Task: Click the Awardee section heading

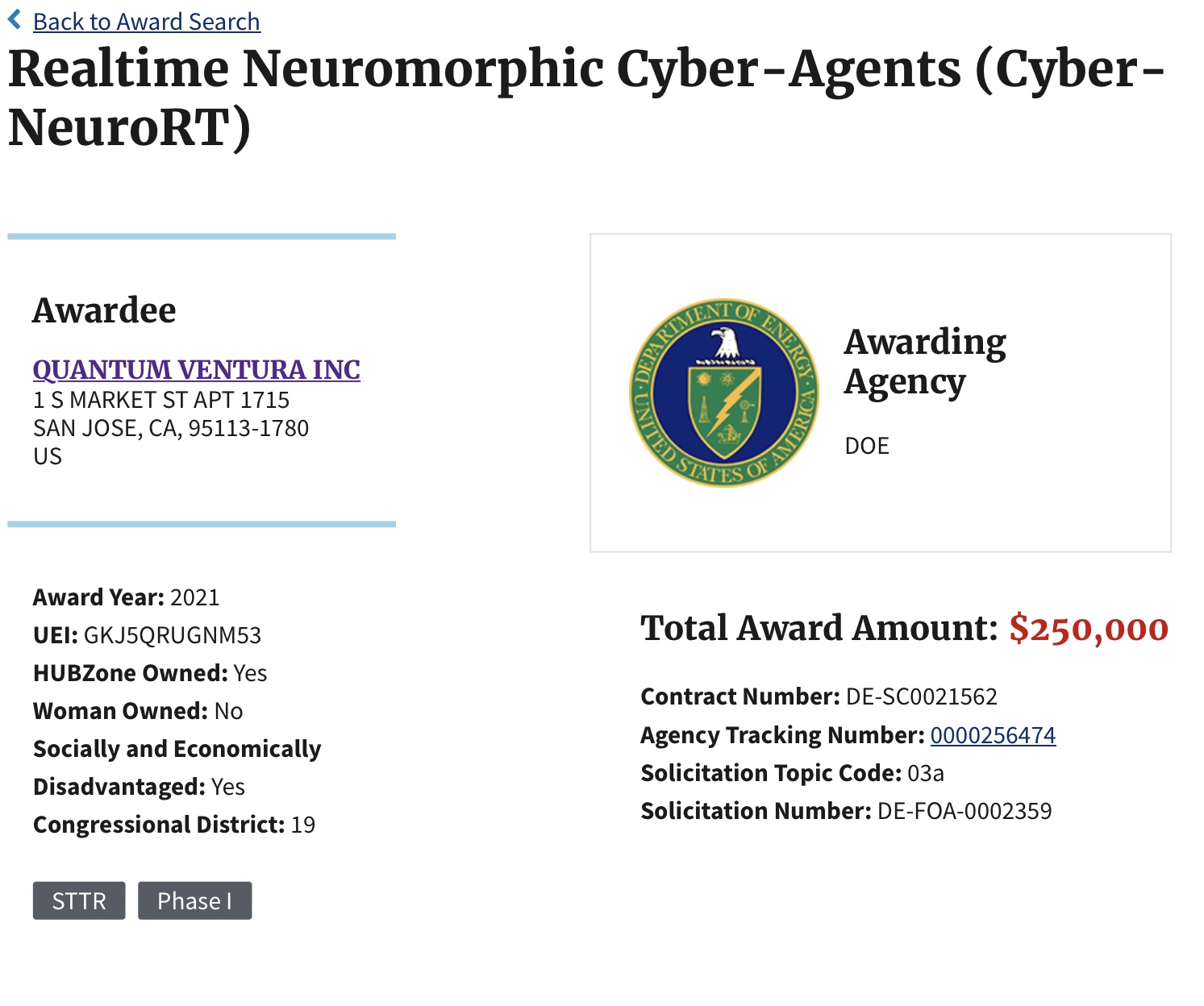Action: (104, 310)
